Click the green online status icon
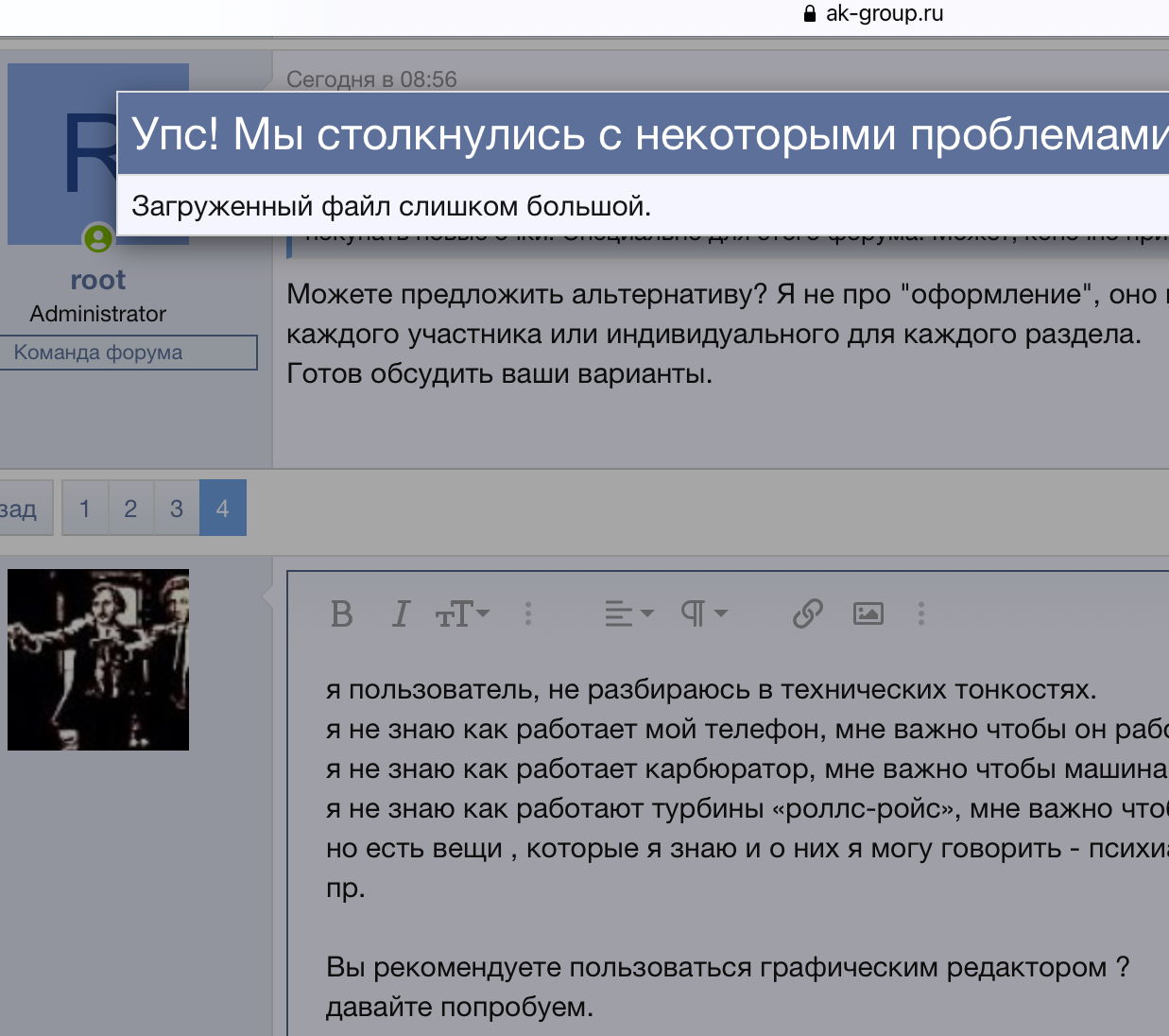Image resolution: width=1169 pixels, height=1036 pixels. [98, 239]
